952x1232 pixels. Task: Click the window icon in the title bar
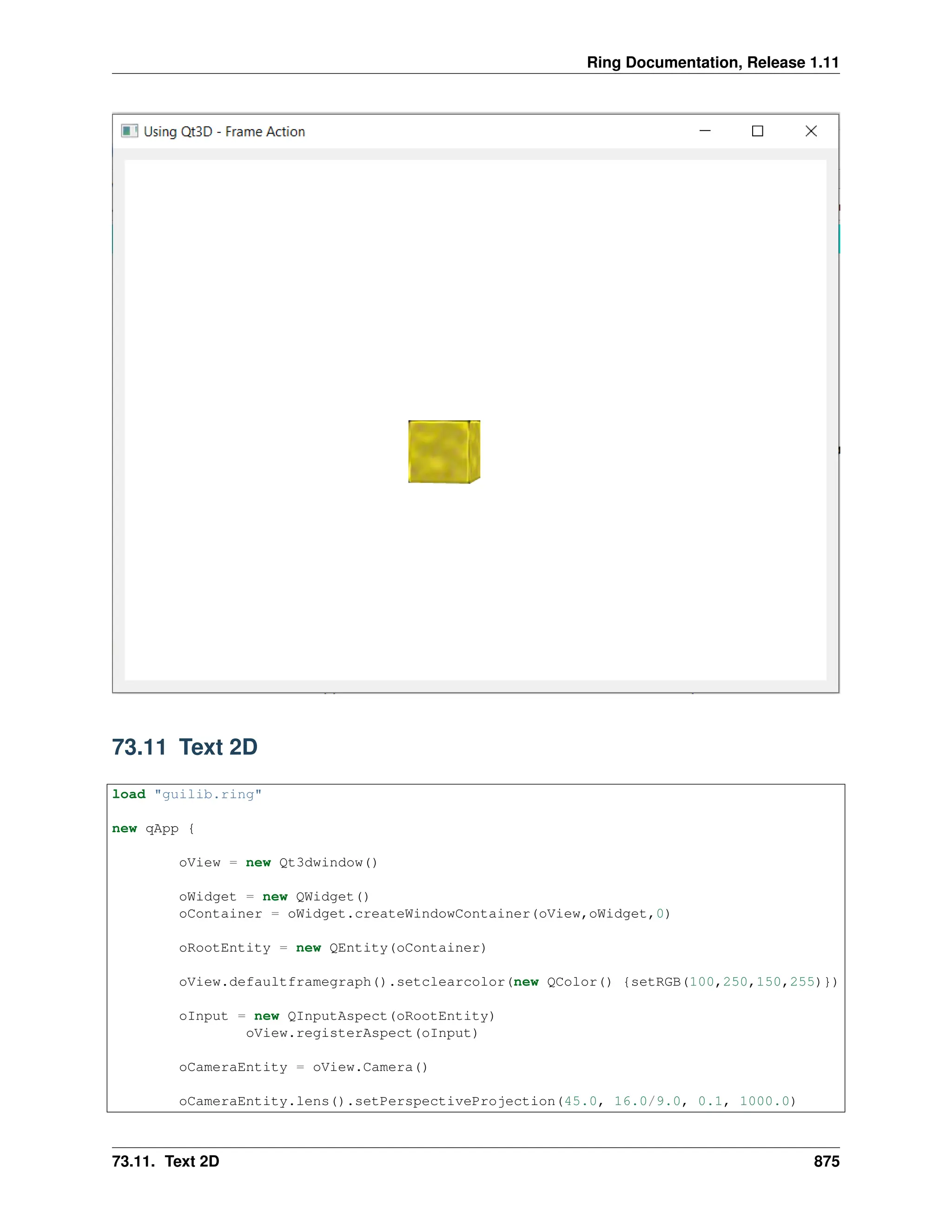click(129, 131)
